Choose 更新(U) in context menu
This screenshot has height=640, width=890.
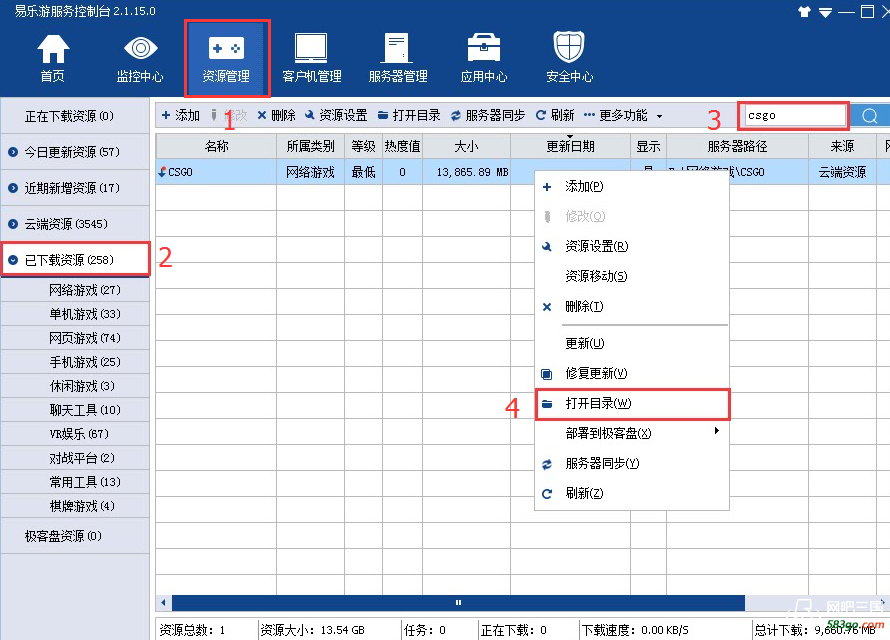click(x=632, y=343)
